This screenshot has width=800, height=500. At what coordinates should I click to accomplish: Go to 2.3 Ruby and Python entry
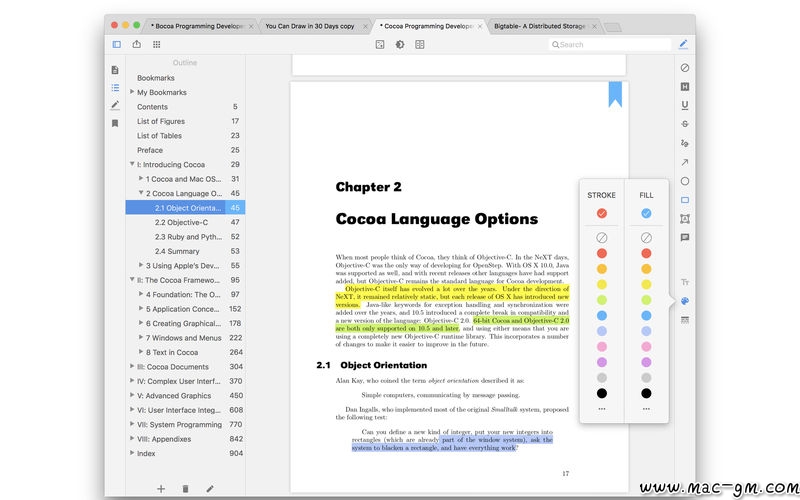186,237
